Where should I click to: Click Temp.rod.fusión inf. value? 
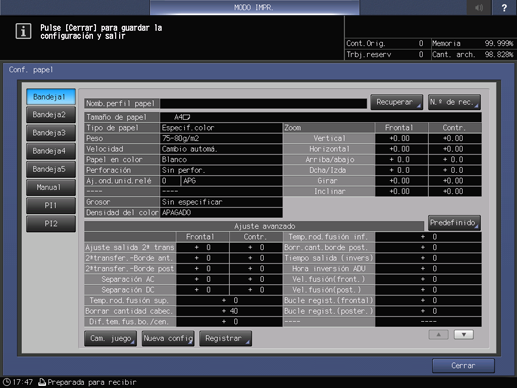[428, 237]
